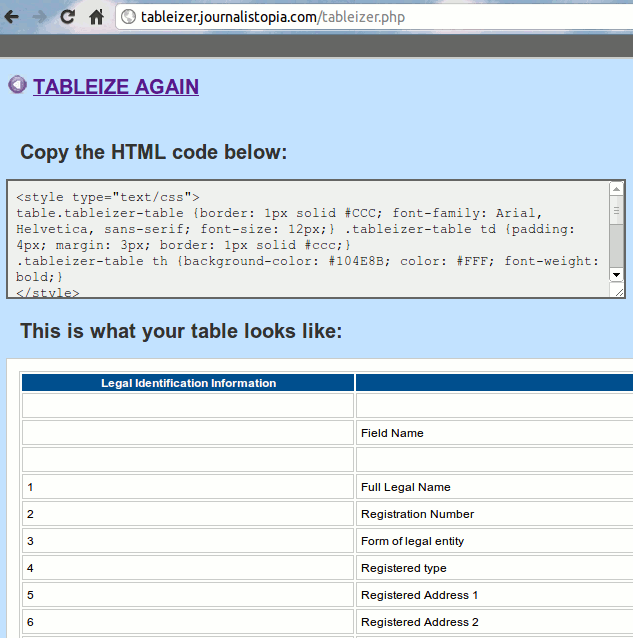Click the Registered Address 1 cell
Screen dimensions: 633x638
(494, 595)
